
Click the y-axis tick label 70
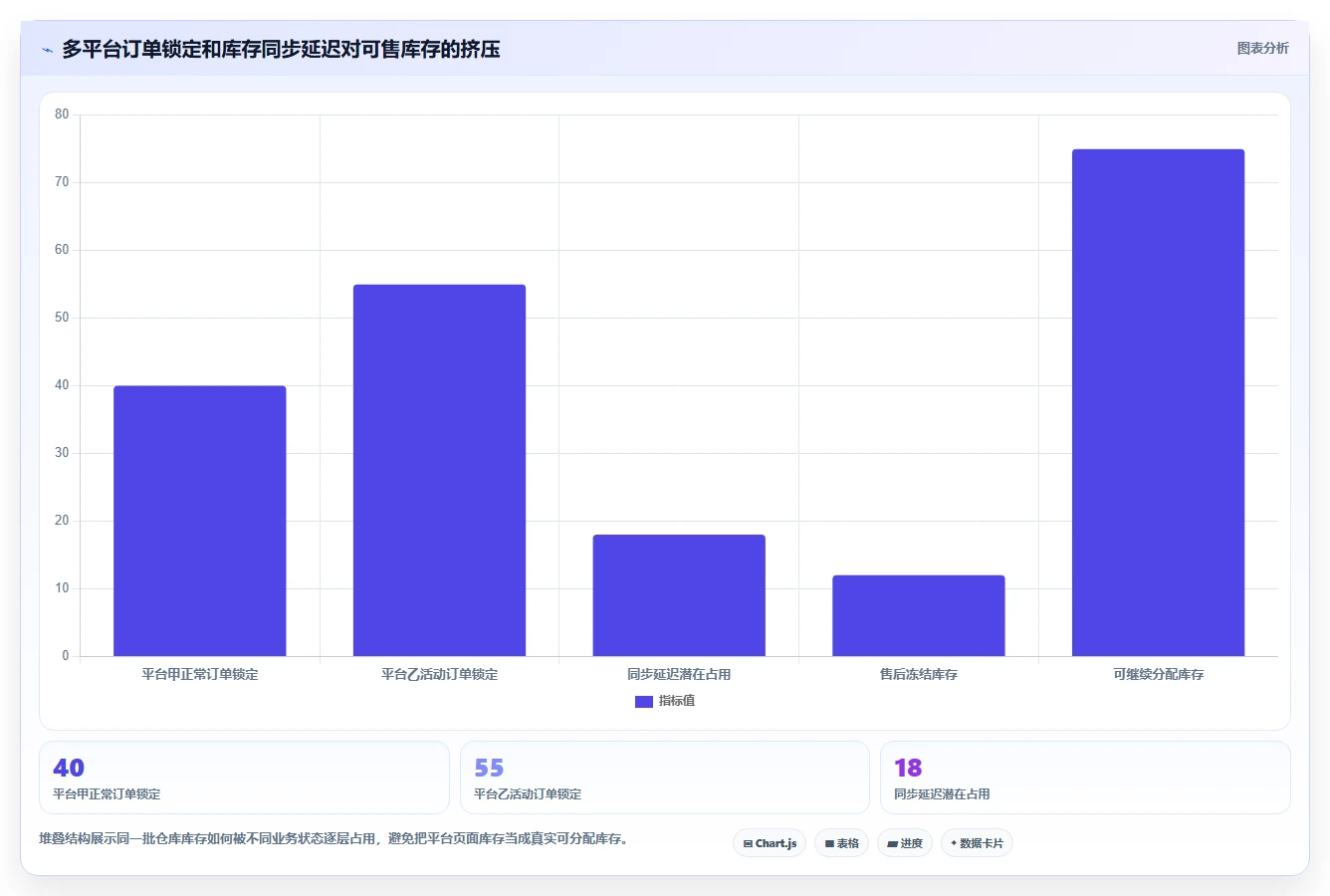pyautogui.click(x=62, y=182)
